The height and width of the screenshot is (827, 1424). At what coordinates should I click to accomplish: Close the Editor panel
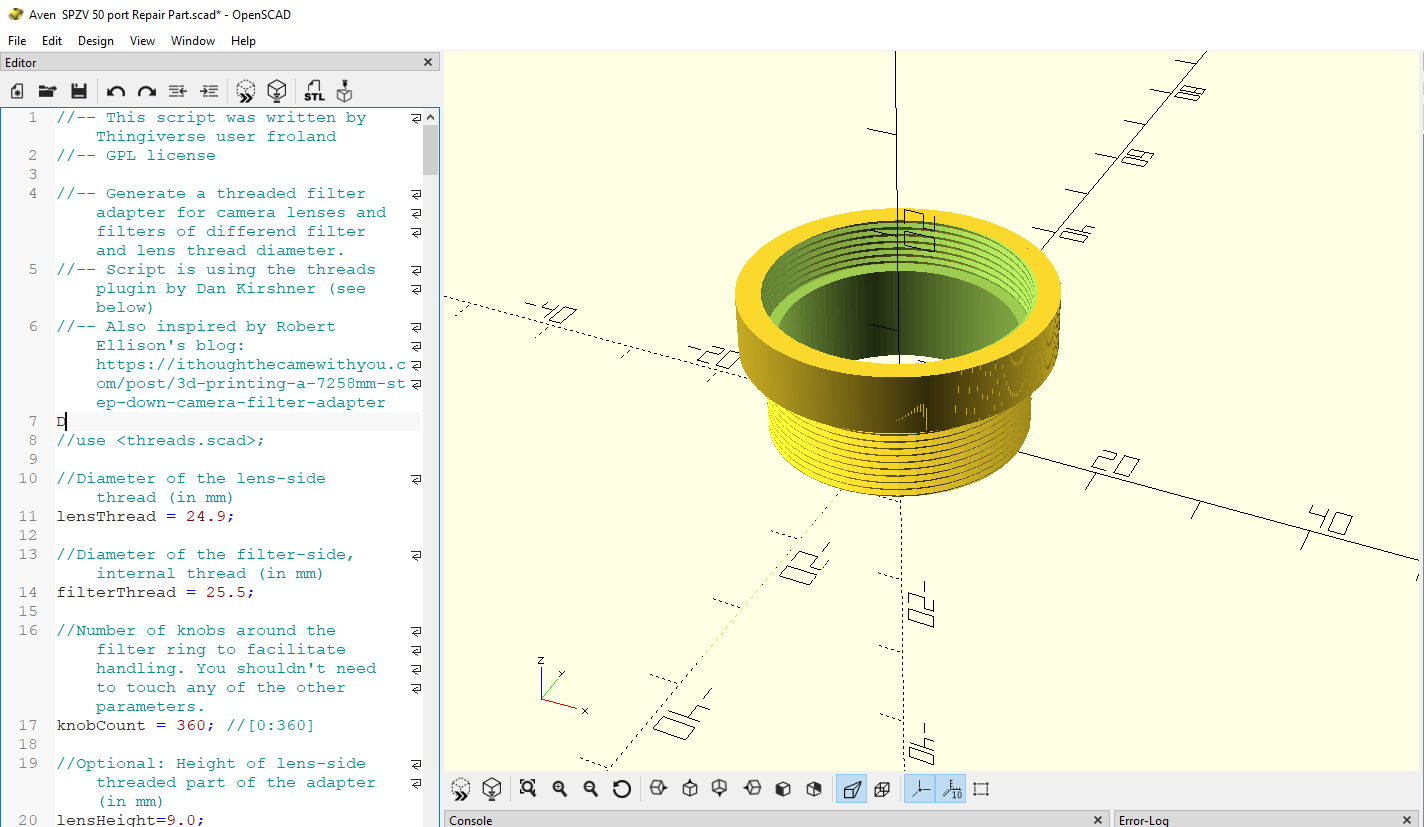click(x=429, y=62)
